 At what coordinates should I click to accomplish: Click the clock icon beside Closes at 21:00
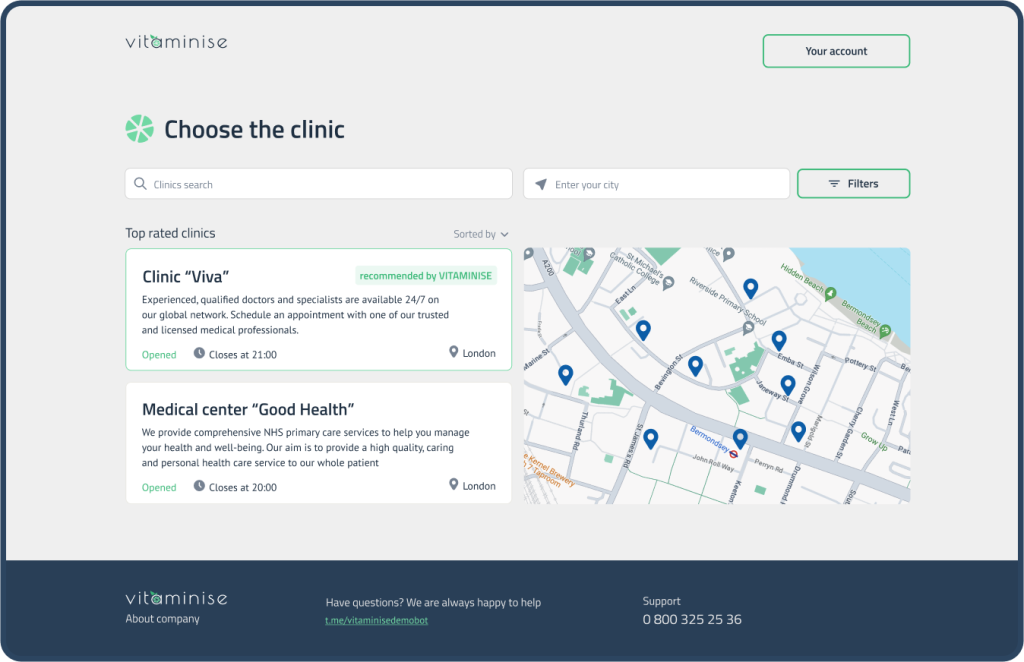tap(199, 353)
